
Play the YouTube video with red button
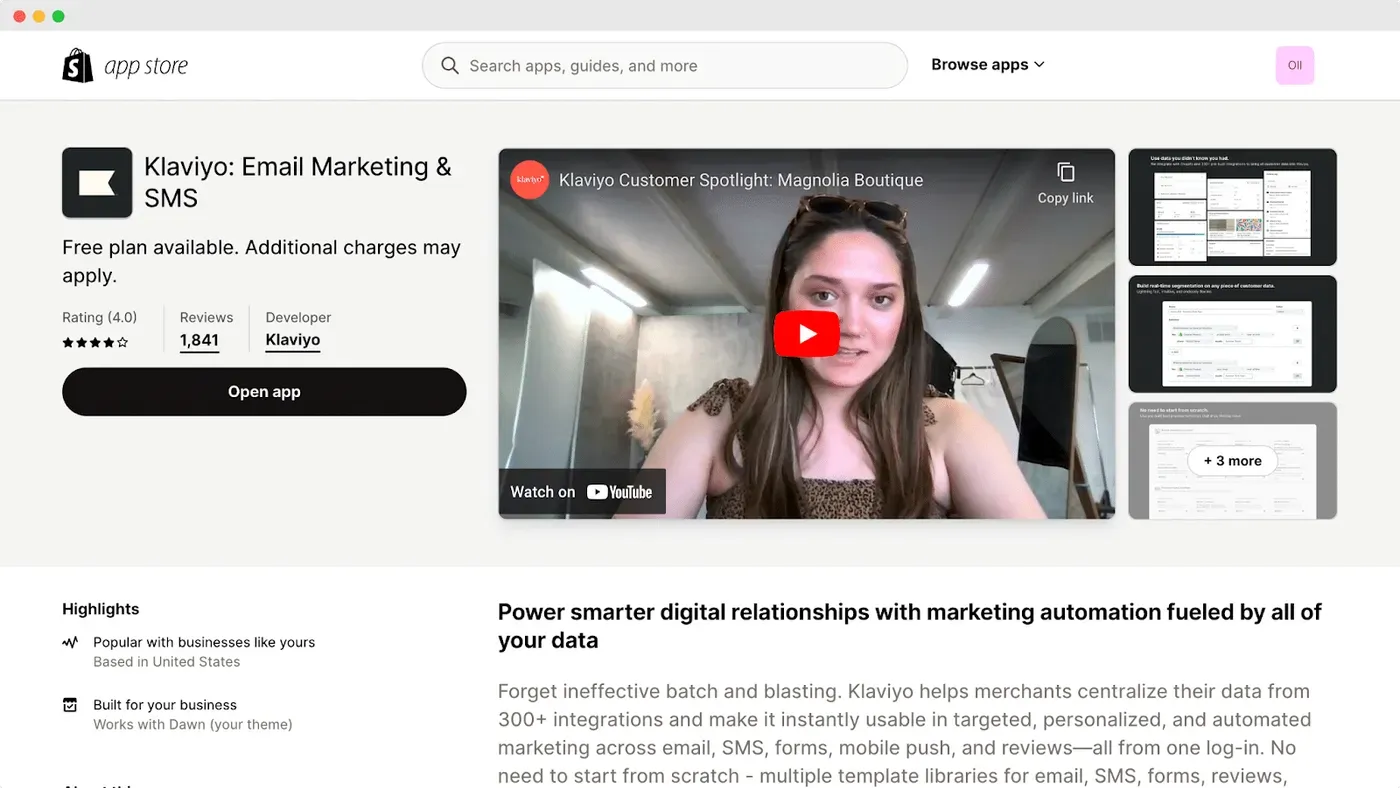(x=806, y=334)
